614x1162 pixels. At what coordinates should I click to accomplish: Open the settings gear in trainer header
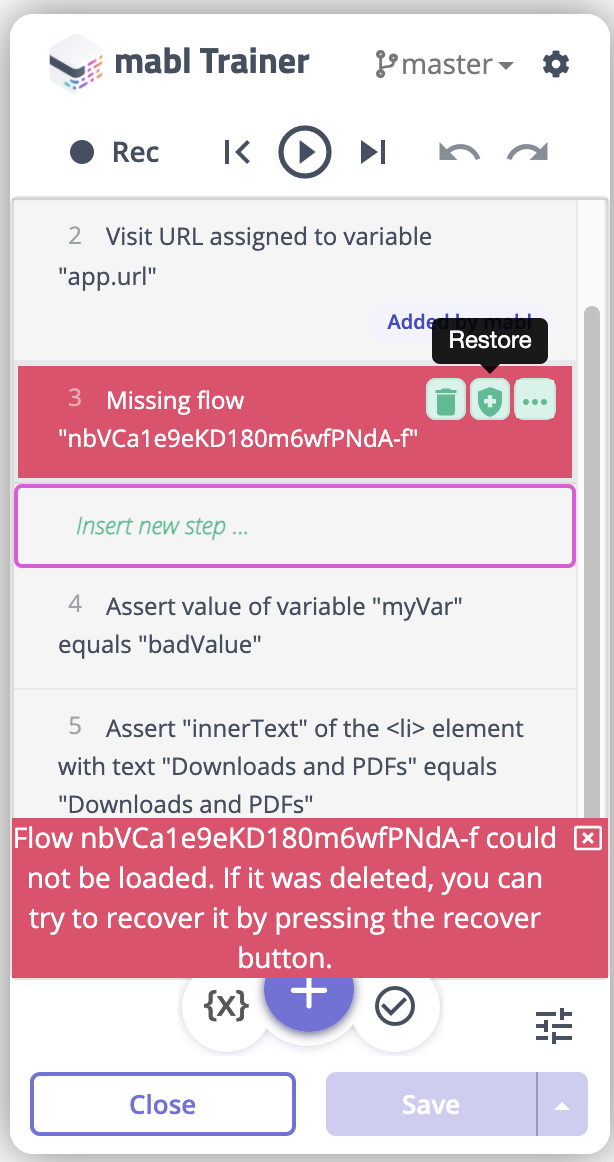pyautogui.click(x=555, y=64)
